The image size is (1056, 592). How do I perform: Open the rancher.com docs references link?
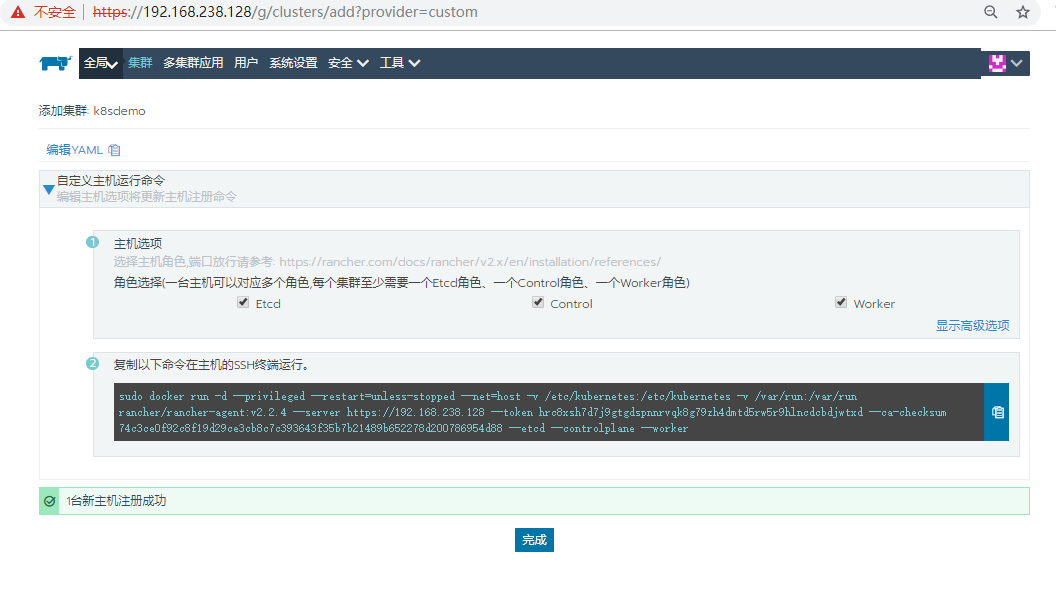pos(470,262)
